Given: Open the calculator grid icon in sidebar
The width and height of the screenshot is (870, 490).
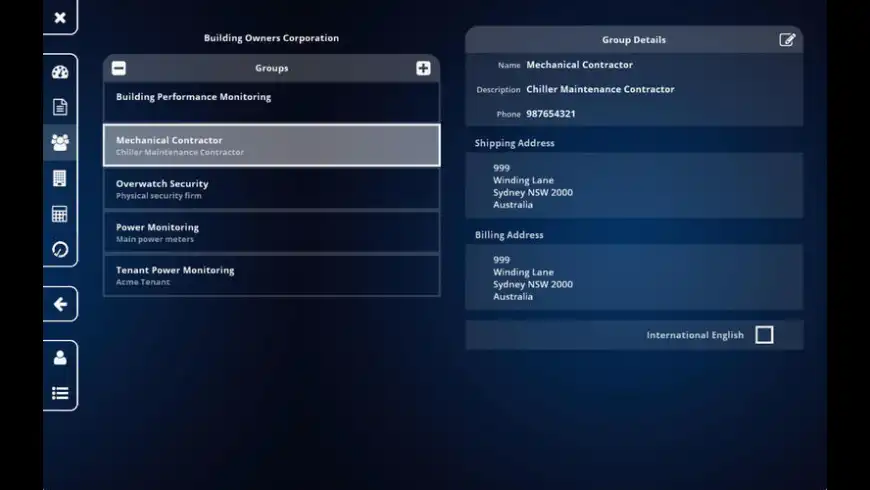Looking at the screenshot, I should pos(59,214).
